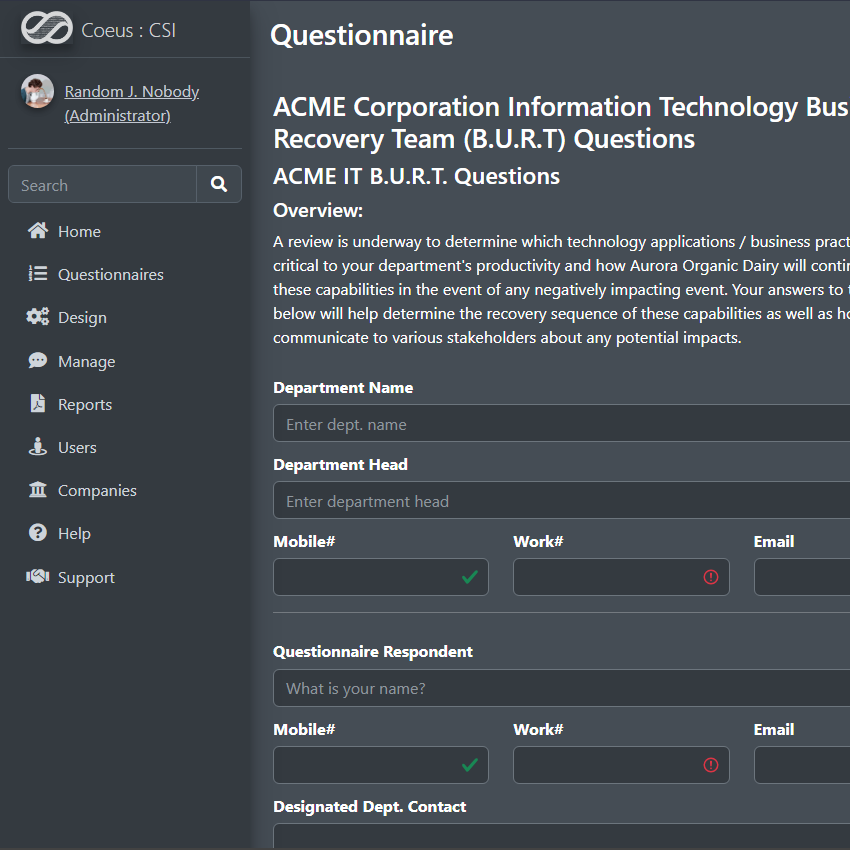Viewport: 850px width, 850px height.
Task: Click the Home house icon
Action: tap(38, 231)
